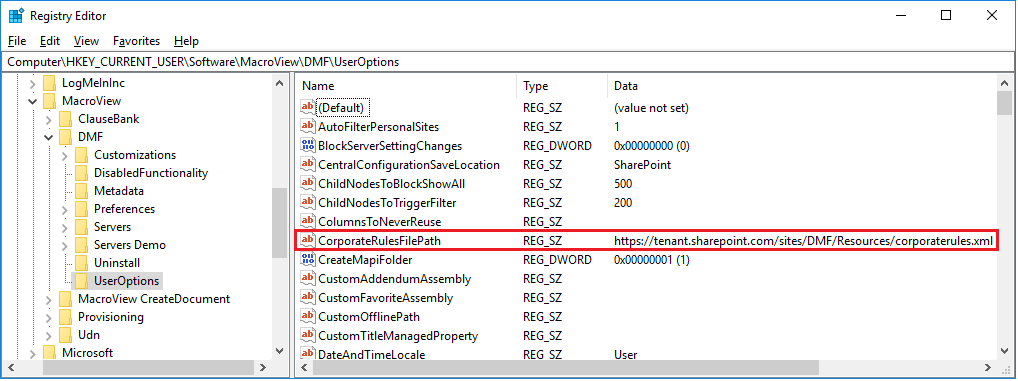Click the CreateMapiFolder DWORD icon
Screen dimensions: 1018x381
point(307,260)
